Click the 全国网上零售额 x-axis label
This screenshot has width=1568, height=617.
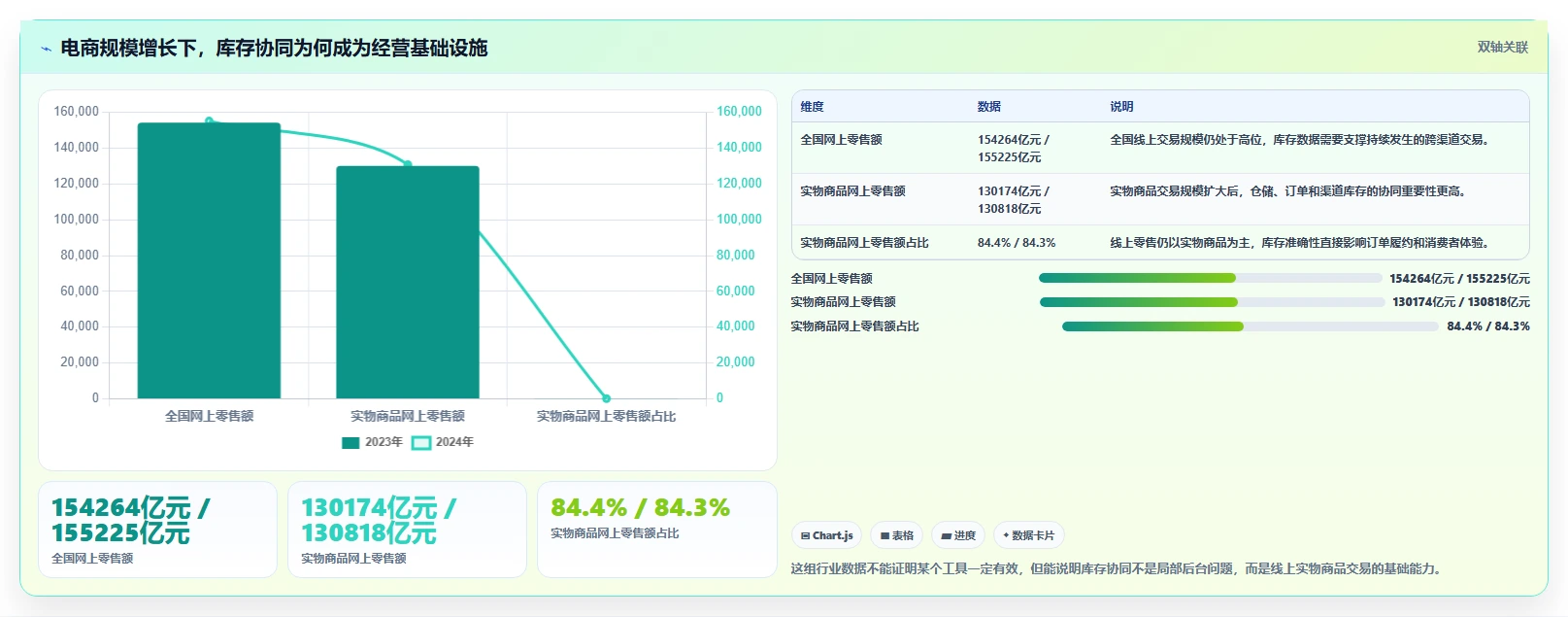(209, 416)
